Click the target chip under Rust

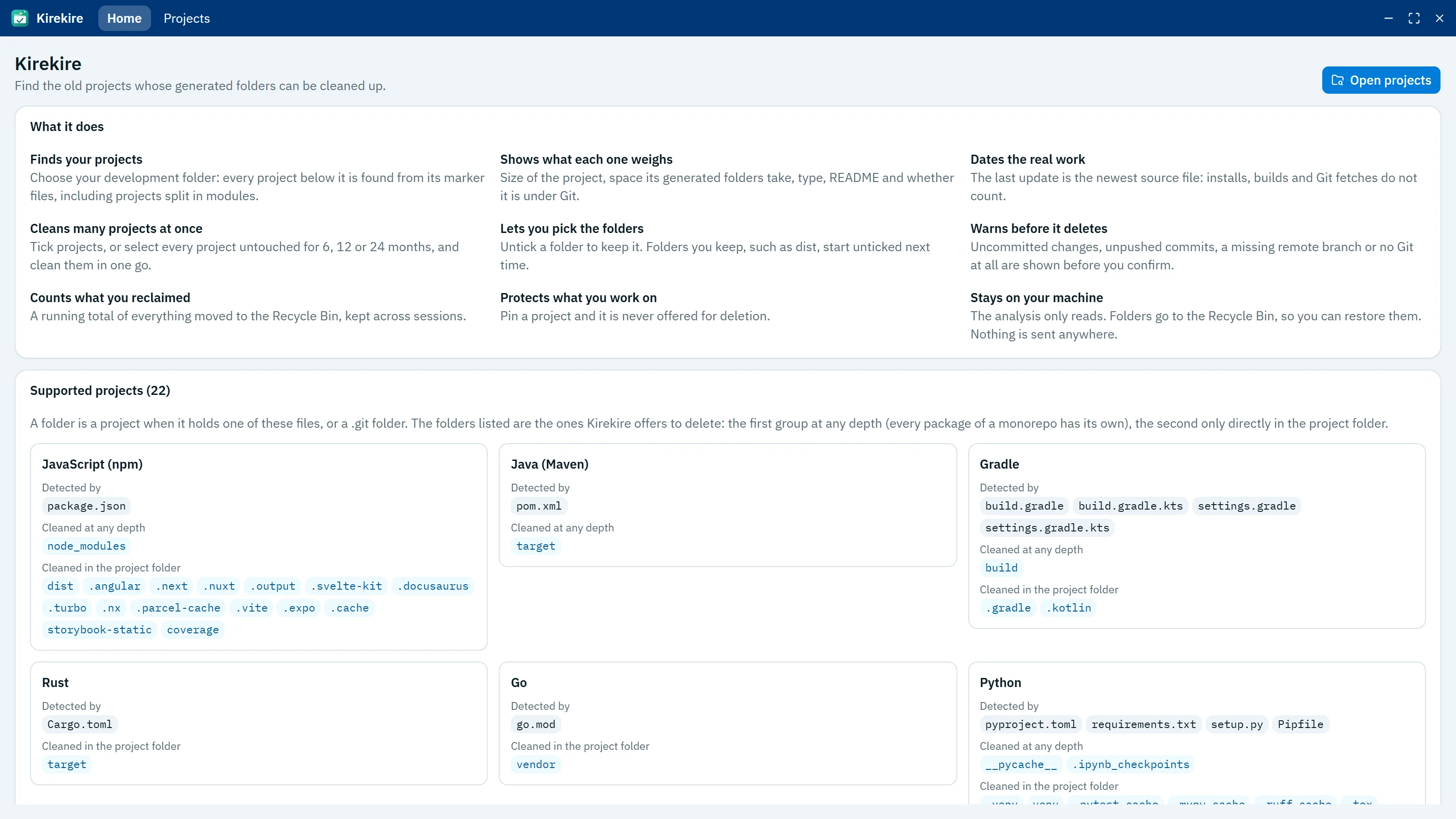pyautogui.click(x=67, y=765)
